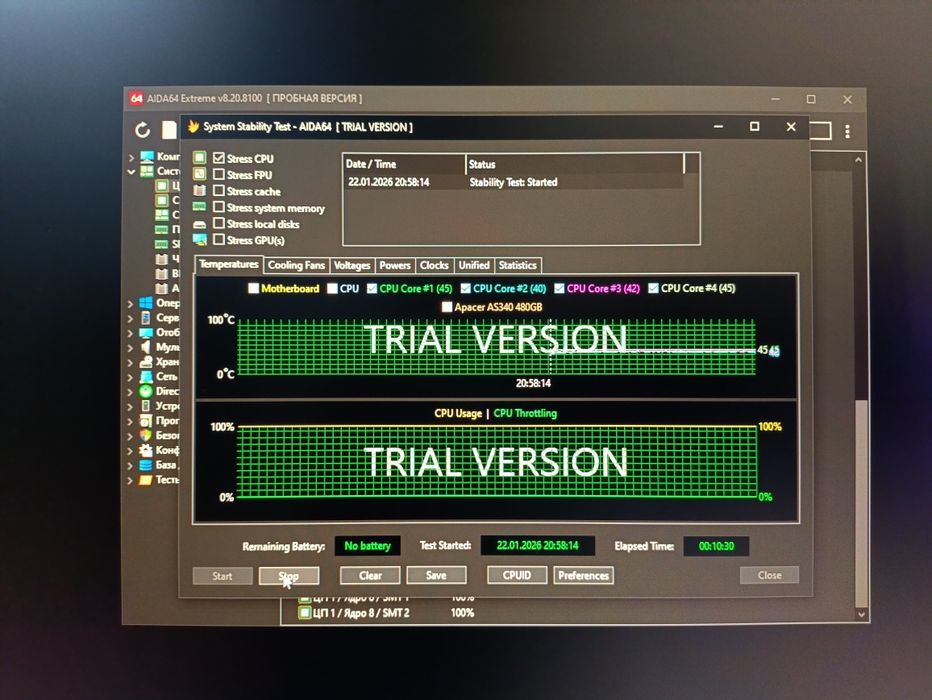Open the CPUID panel button
Viewport: 932px width, 700px height.
pos(517,575)
